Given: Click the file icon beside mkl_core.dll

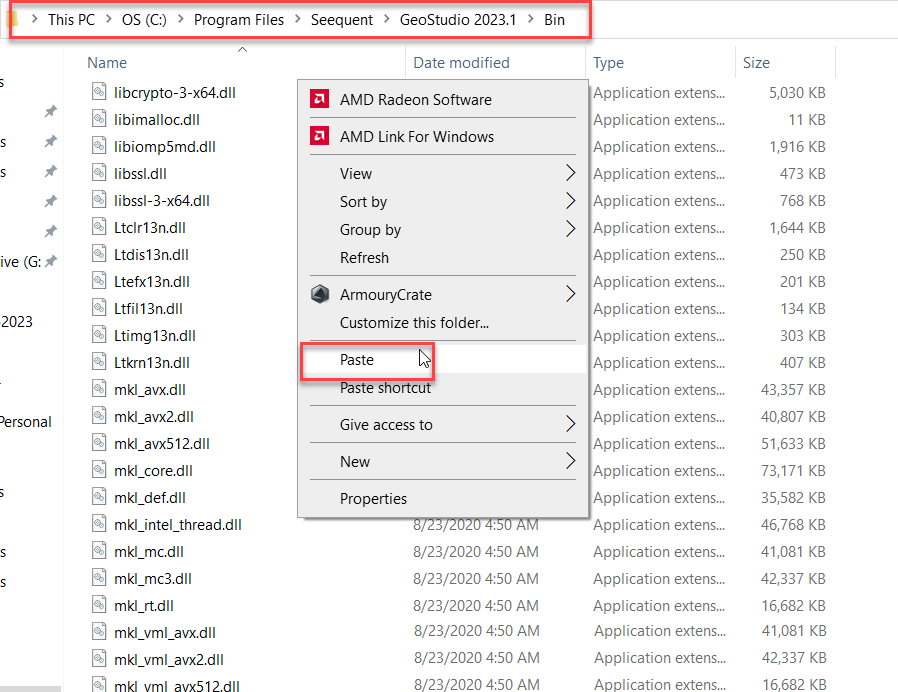Looking at the screenshot, I should pyautogui.click(x=97, y=470).
